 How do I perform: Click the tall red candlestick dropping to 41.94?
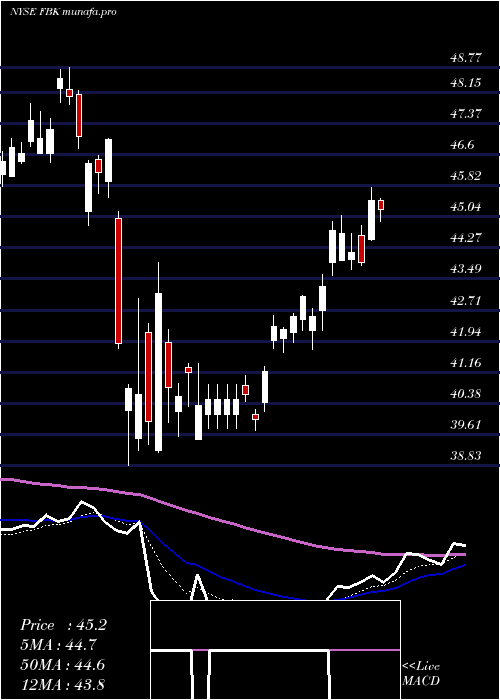(x=118, y=280)
